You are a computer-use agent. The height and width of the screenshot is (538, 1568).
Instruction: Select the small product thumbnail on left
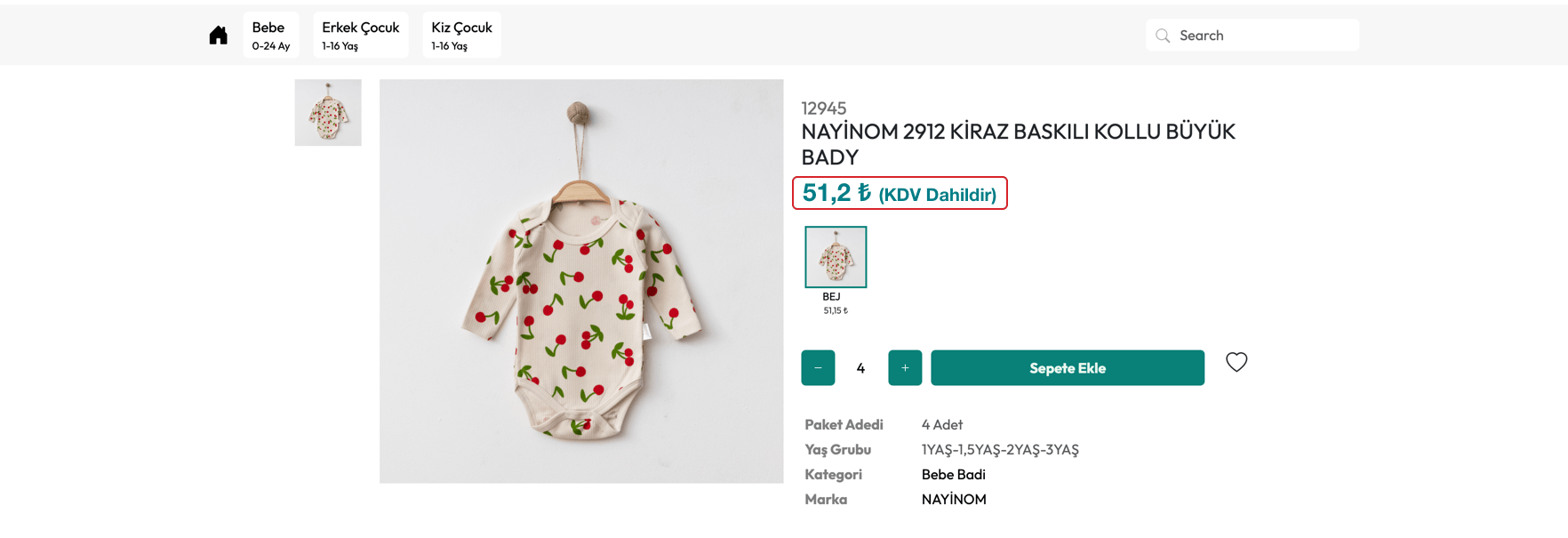pos(328,113)
